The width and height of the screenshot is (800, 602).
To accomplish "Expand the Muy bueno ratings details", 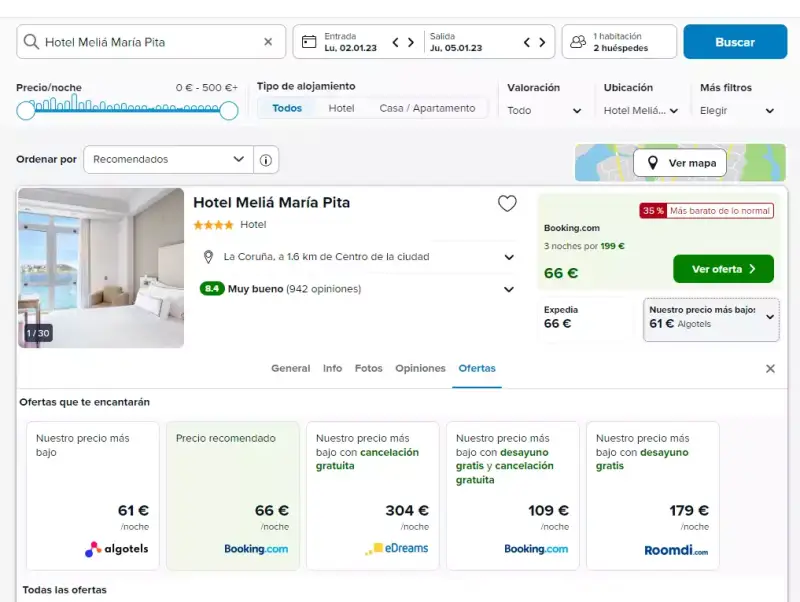I will (509, 289).
